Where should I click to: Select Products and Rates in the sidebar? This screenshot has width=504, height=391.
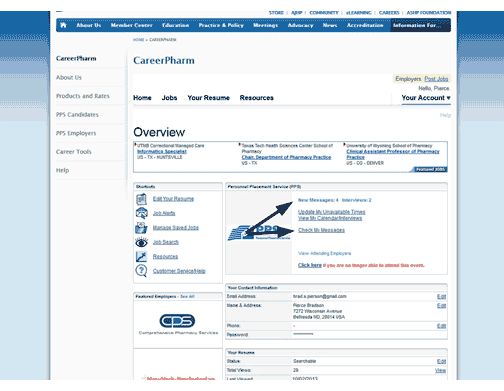point(83,96)
